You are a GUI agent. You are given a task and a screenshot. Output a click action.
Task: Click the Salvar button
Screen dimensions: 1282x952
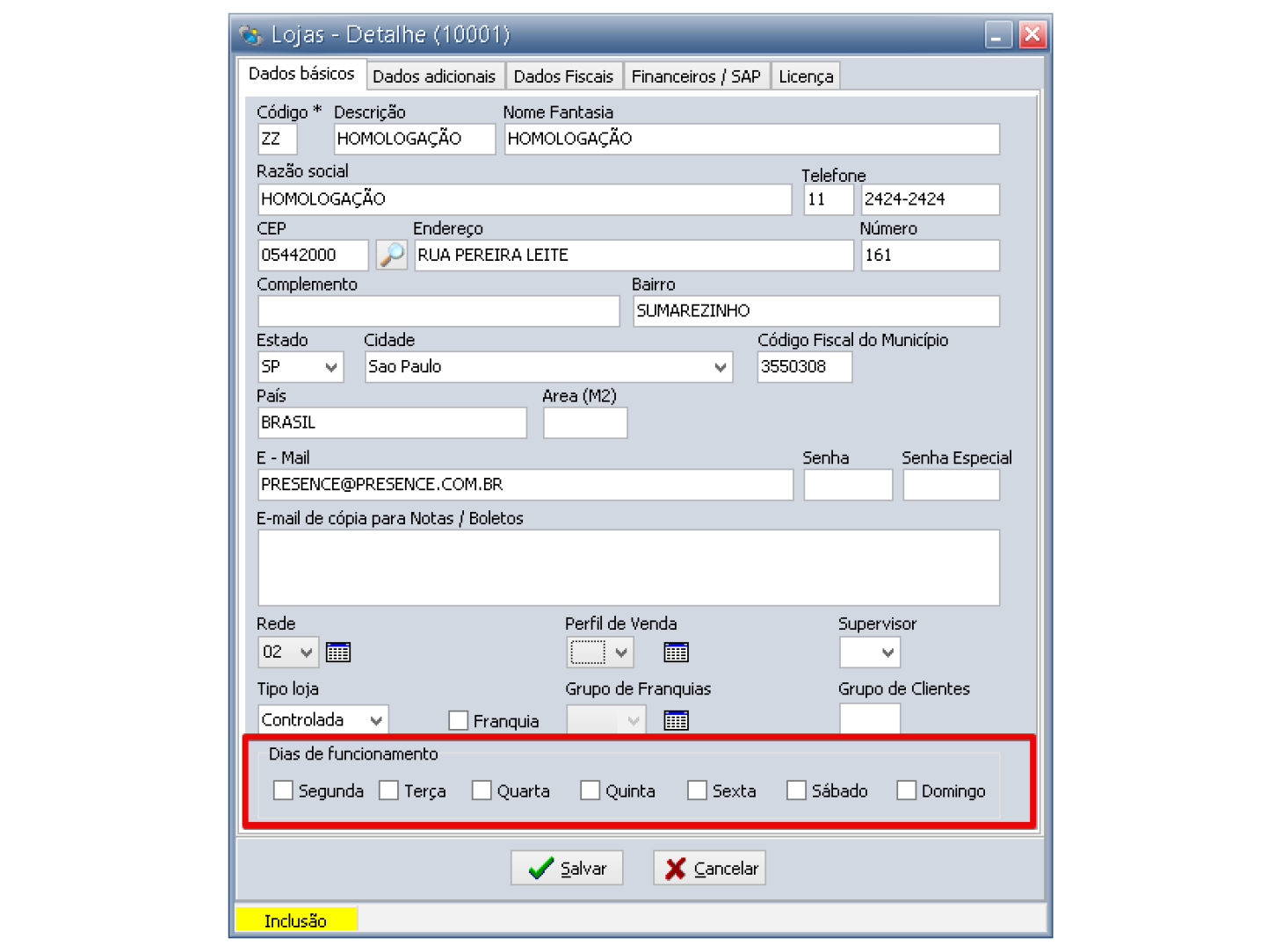pyautogui.click(x=567, y=869)
